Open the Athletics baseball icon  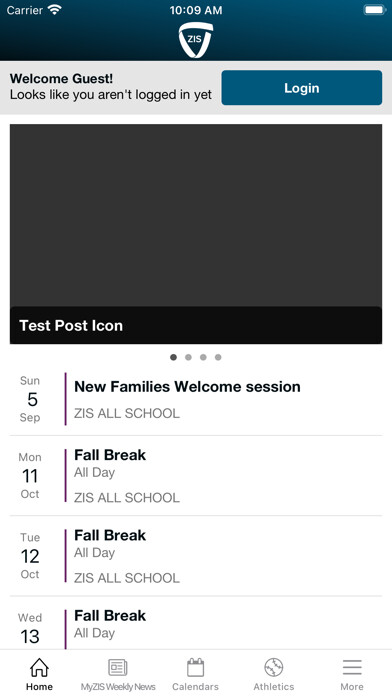273,667
